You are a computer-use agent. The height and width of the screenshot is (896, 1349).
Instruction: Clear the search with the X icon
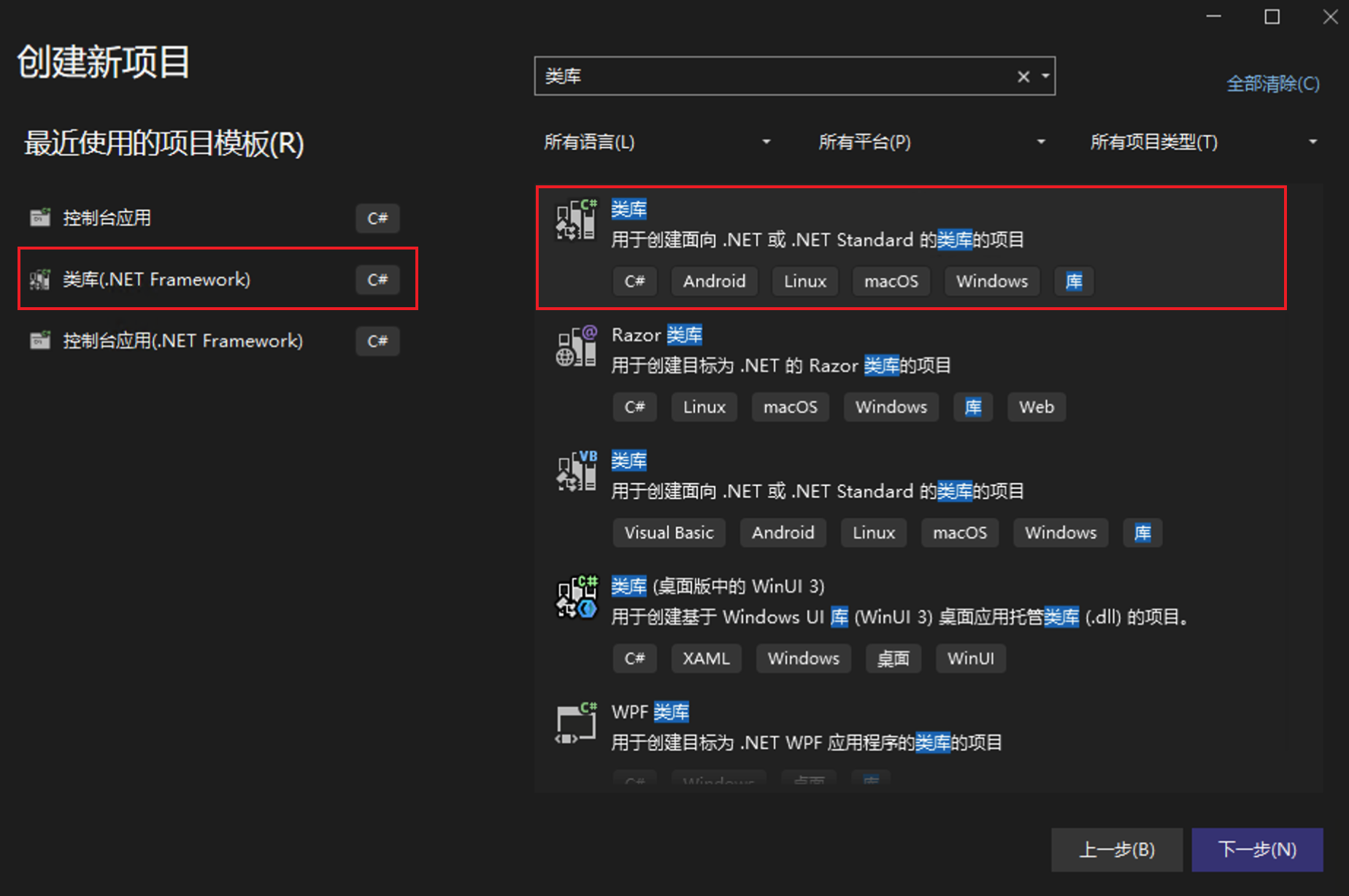[1023, 76]
